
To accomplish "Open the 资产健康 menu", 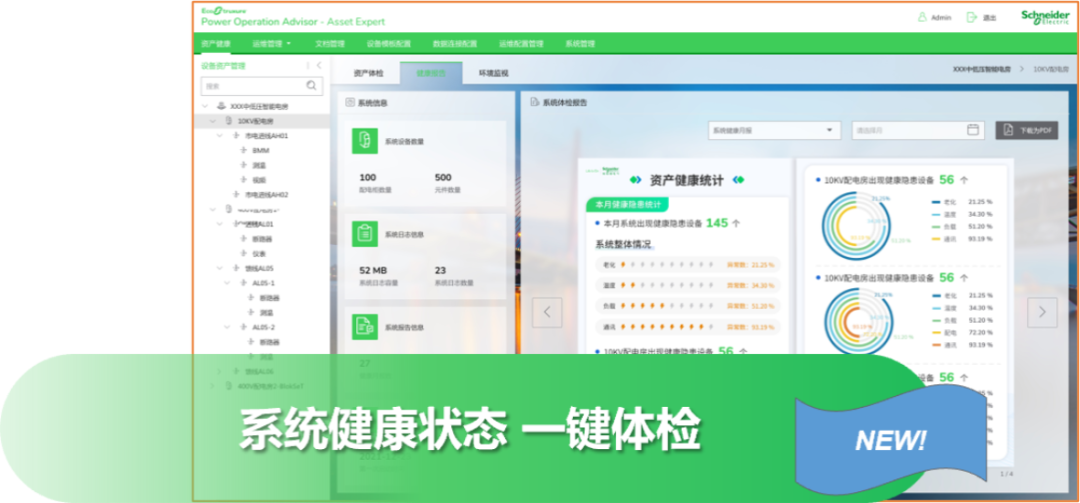I will tap(216, 43).
